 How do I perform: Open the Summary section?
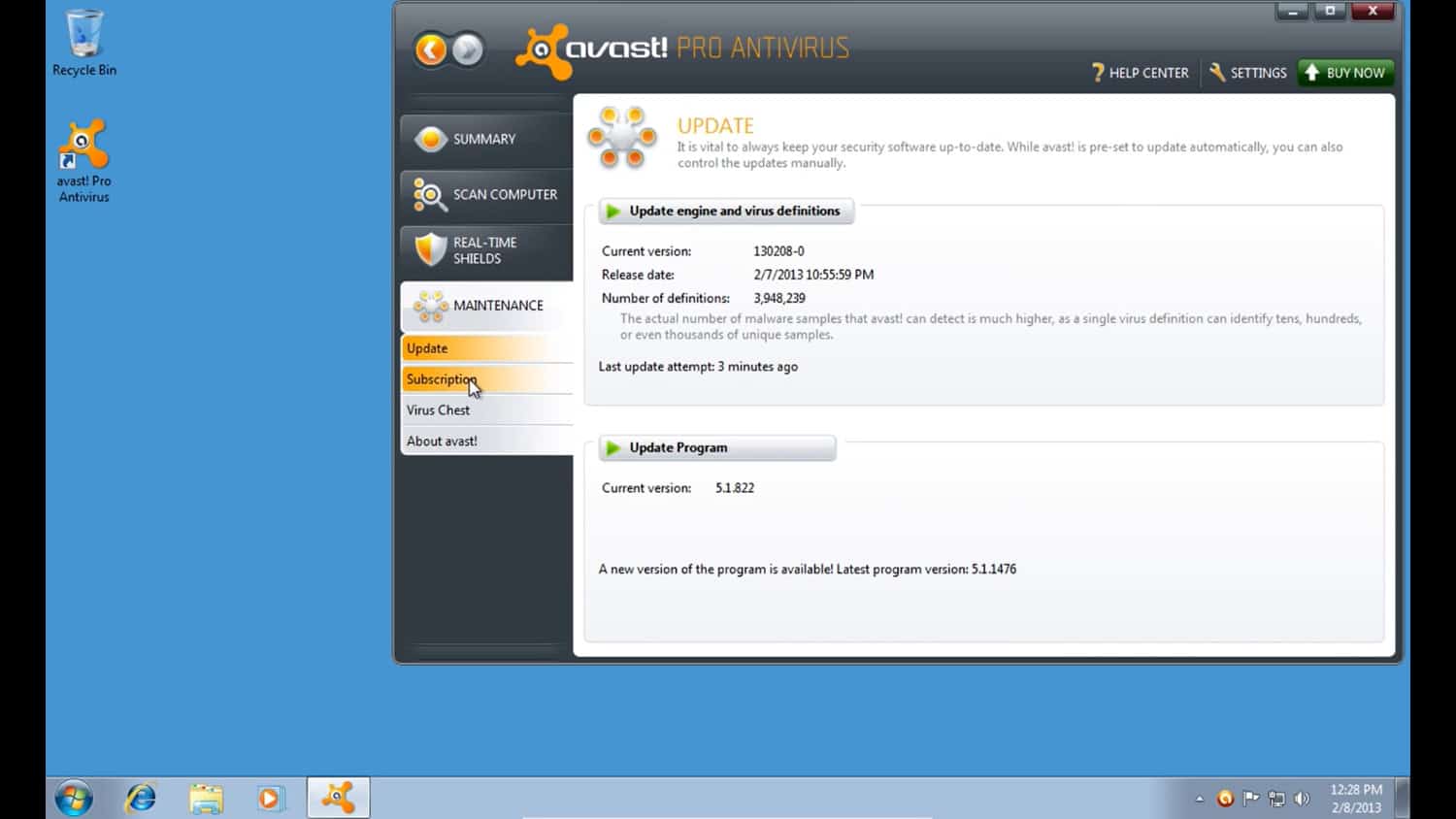click(486, 139)
